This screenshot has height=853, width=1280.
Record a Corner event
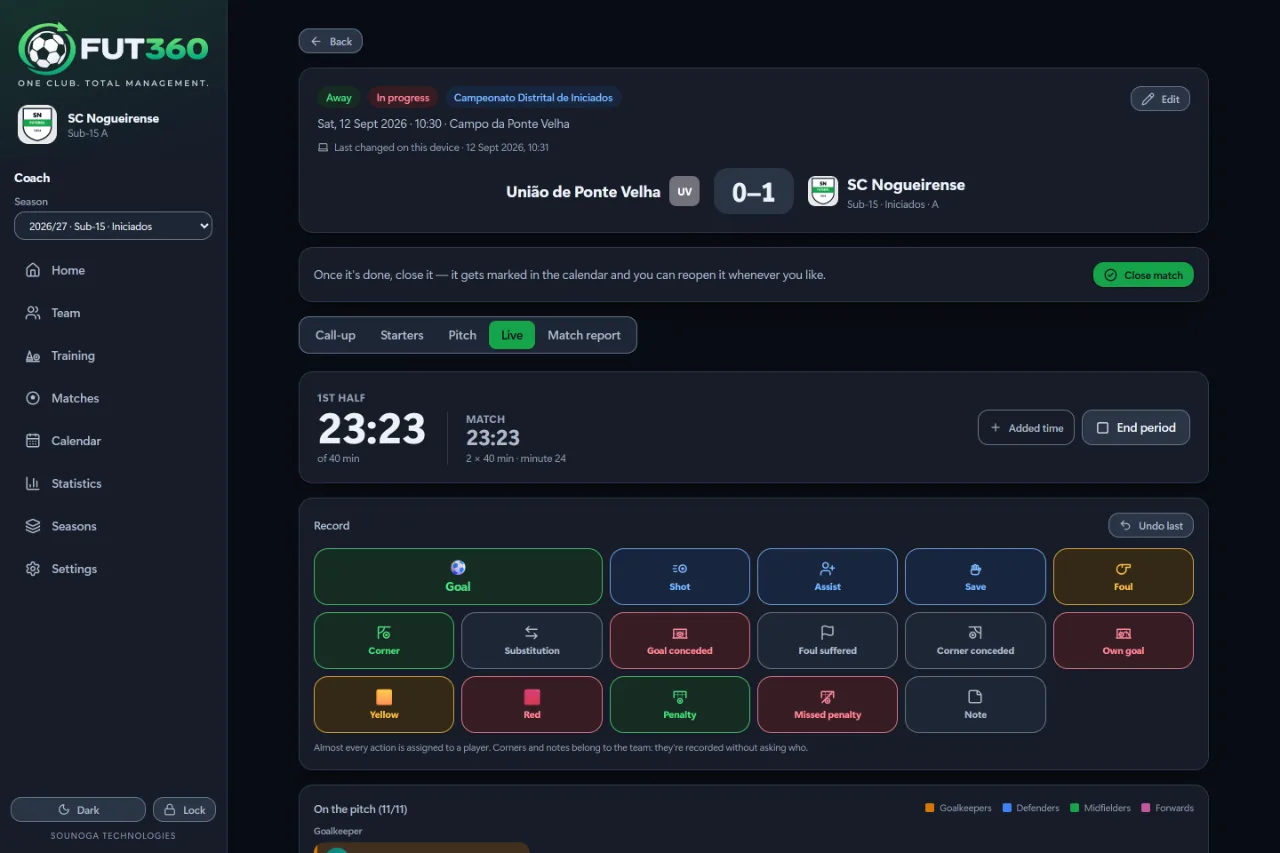(x=384, y=640)
